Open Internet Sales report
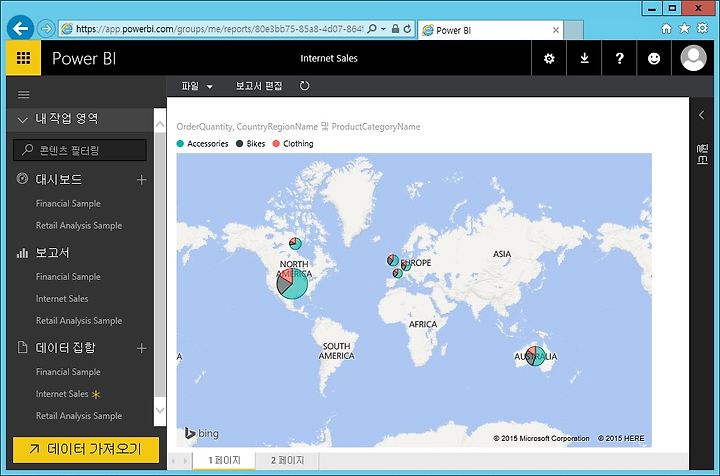 pyautogui.click(x=62, y=298)
